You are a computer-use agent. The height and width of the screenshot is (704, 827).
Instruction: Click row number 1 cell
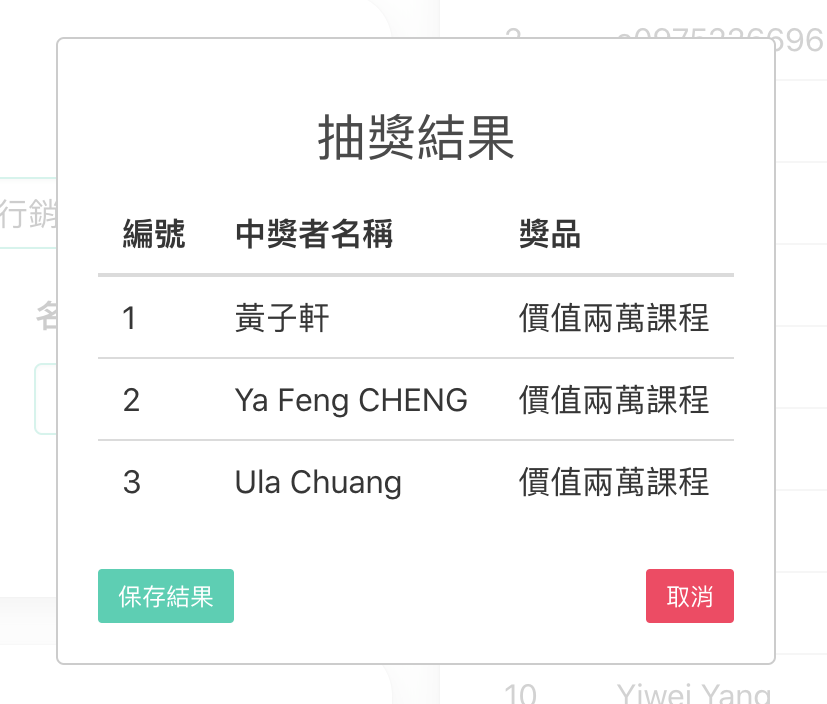pos(129,318)
